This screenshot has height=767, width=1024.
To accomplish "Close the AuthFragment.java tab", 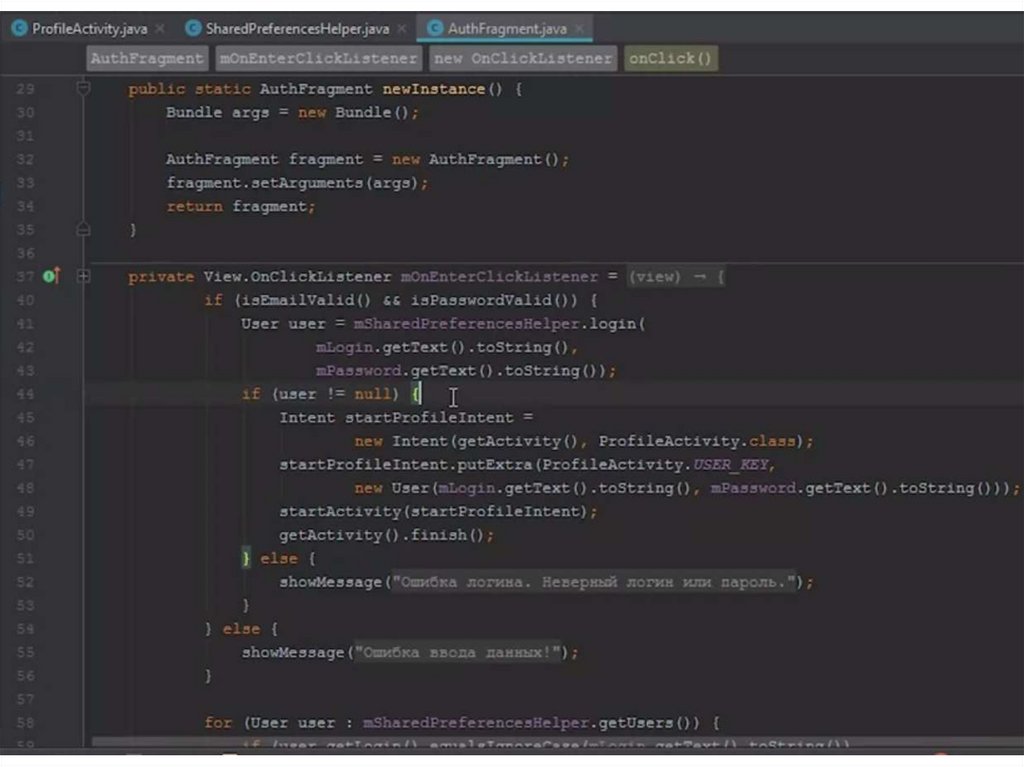I will click(x=580, y=29).
